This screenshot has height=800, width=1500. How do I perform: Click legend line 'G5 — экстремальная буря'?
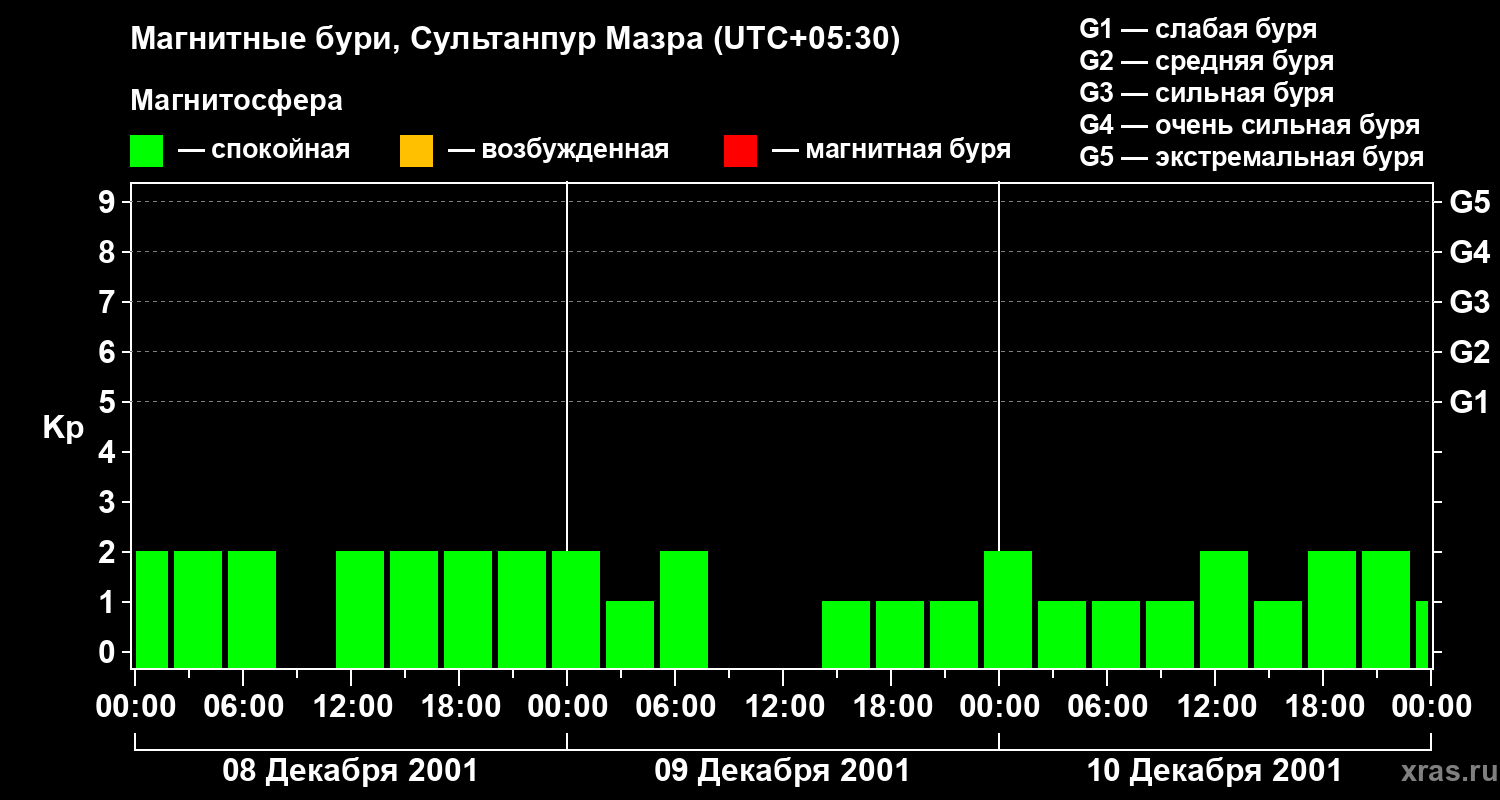1252,157
